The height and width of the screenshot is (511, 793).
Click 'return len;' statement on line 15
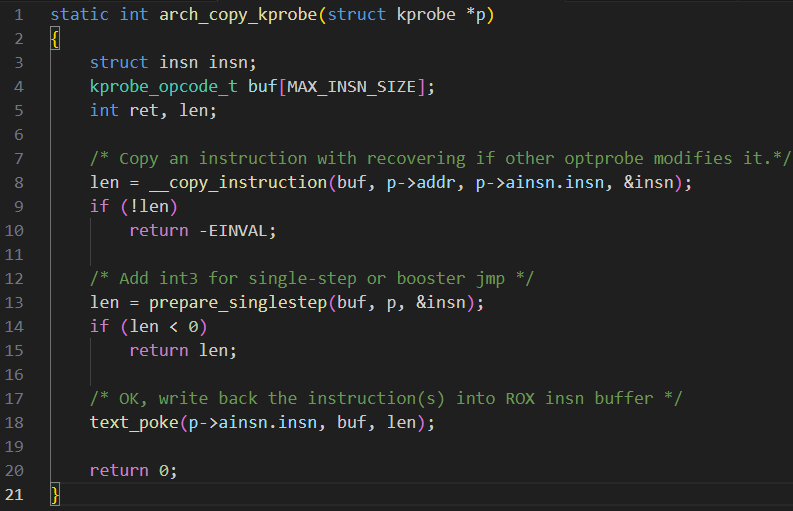183,351
